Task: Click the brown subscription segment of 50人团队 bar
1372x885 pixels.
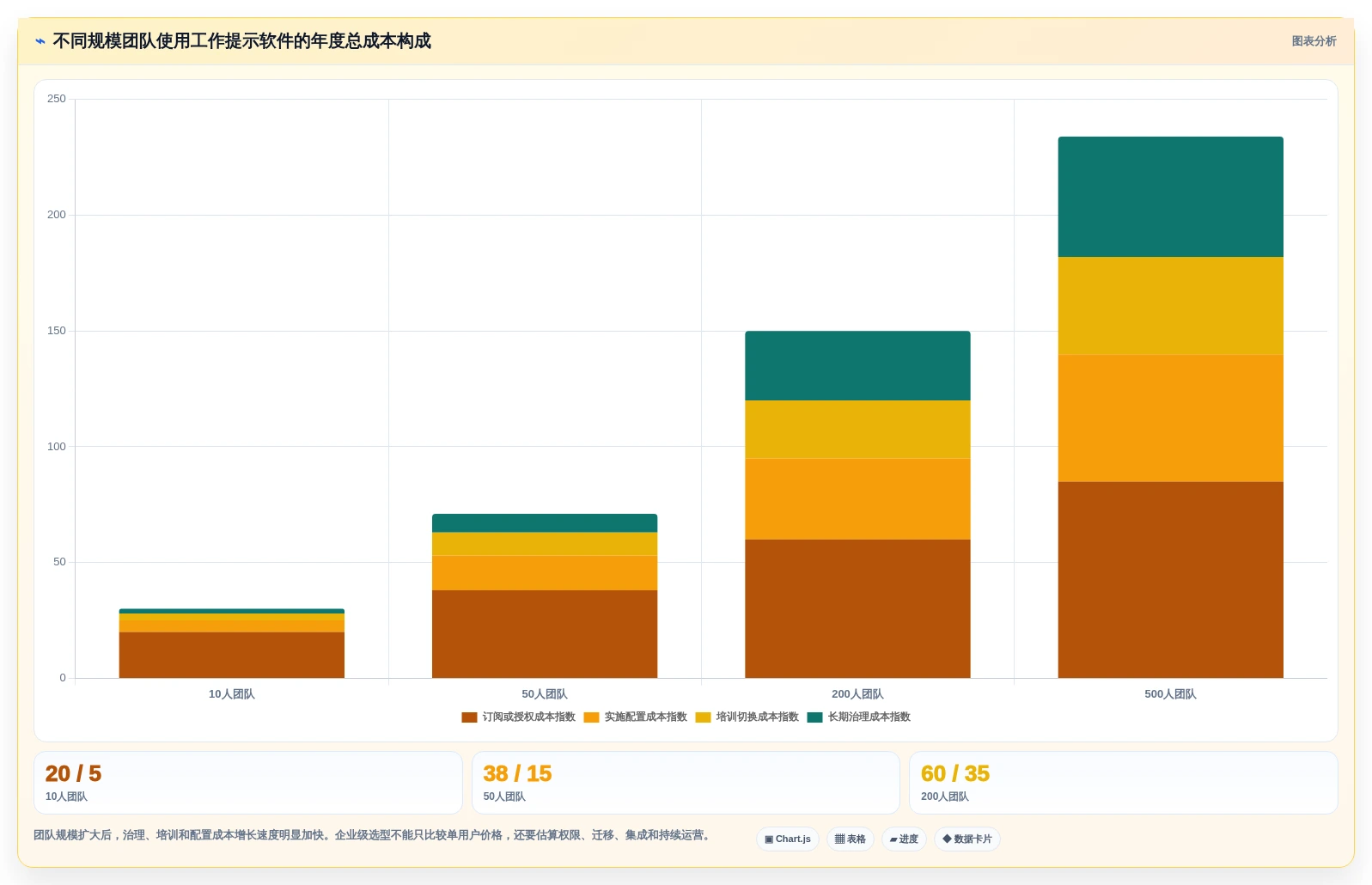Action: [545, 634]
